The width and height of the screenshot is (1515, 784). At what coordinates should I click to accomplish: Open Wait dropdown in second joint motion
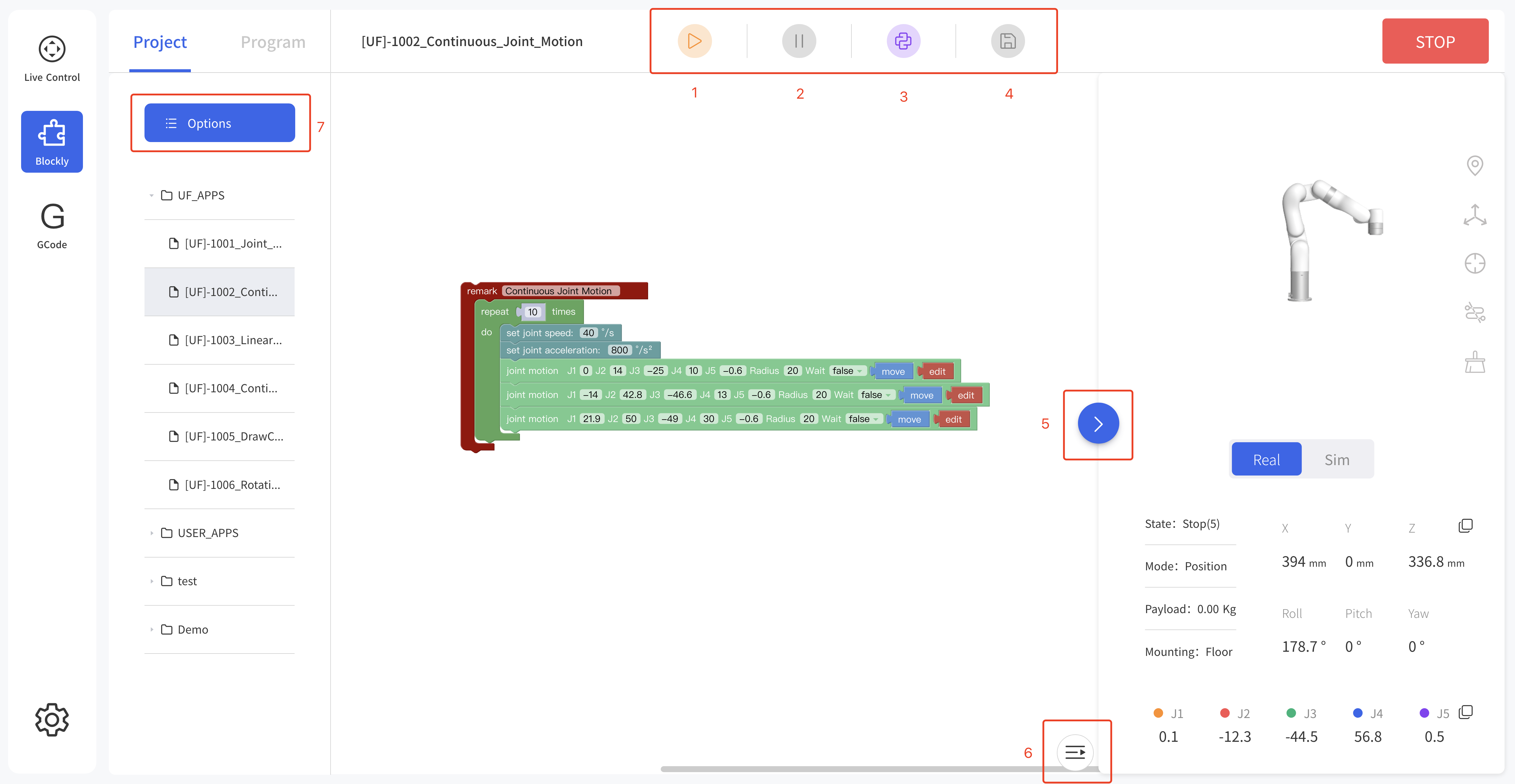(876, 395)
